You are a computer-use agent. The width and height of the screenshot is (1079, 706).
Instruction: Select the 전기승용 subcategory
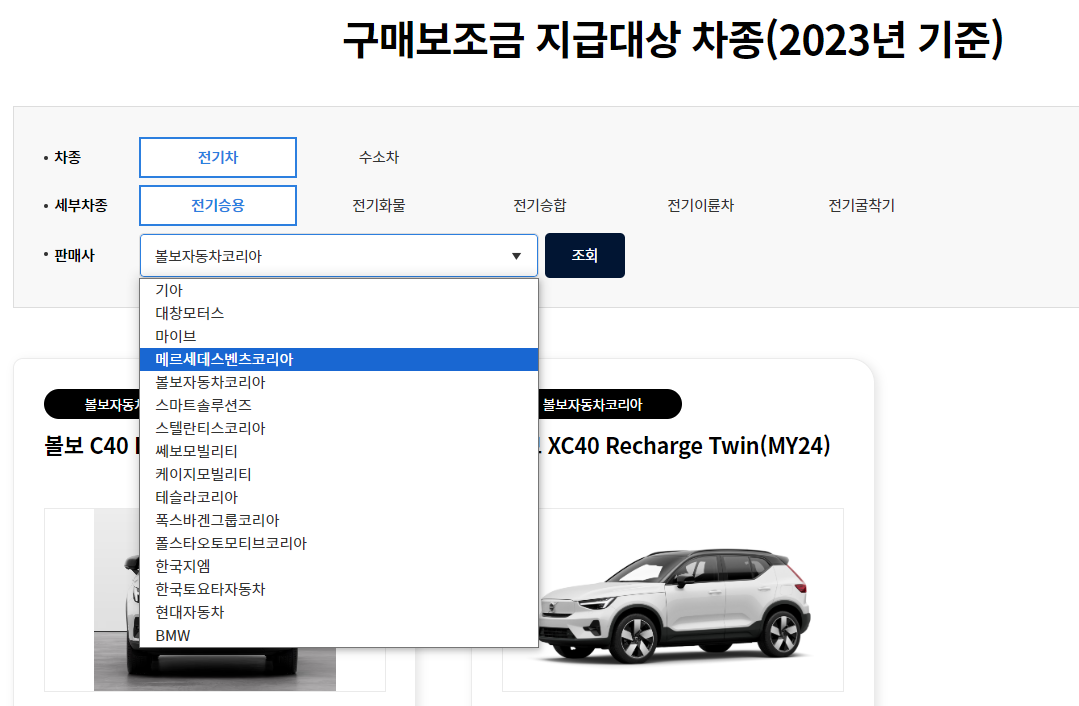tap(217, 205)
